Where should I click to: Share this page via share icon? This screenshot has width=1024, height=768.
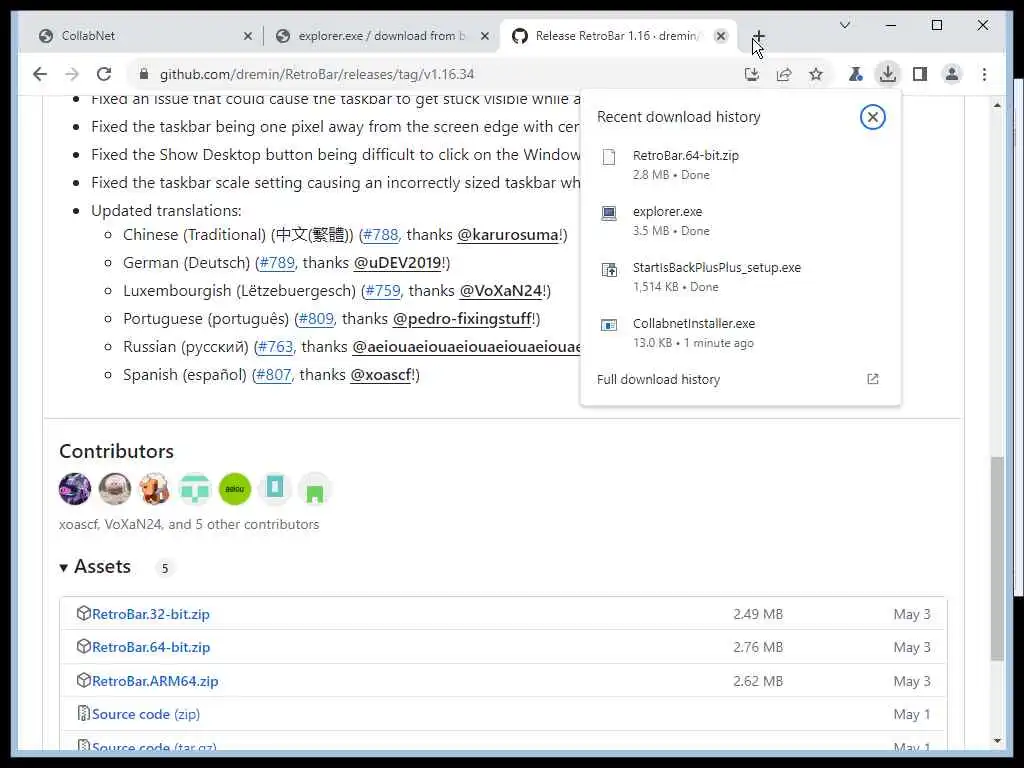click(784, 74)
